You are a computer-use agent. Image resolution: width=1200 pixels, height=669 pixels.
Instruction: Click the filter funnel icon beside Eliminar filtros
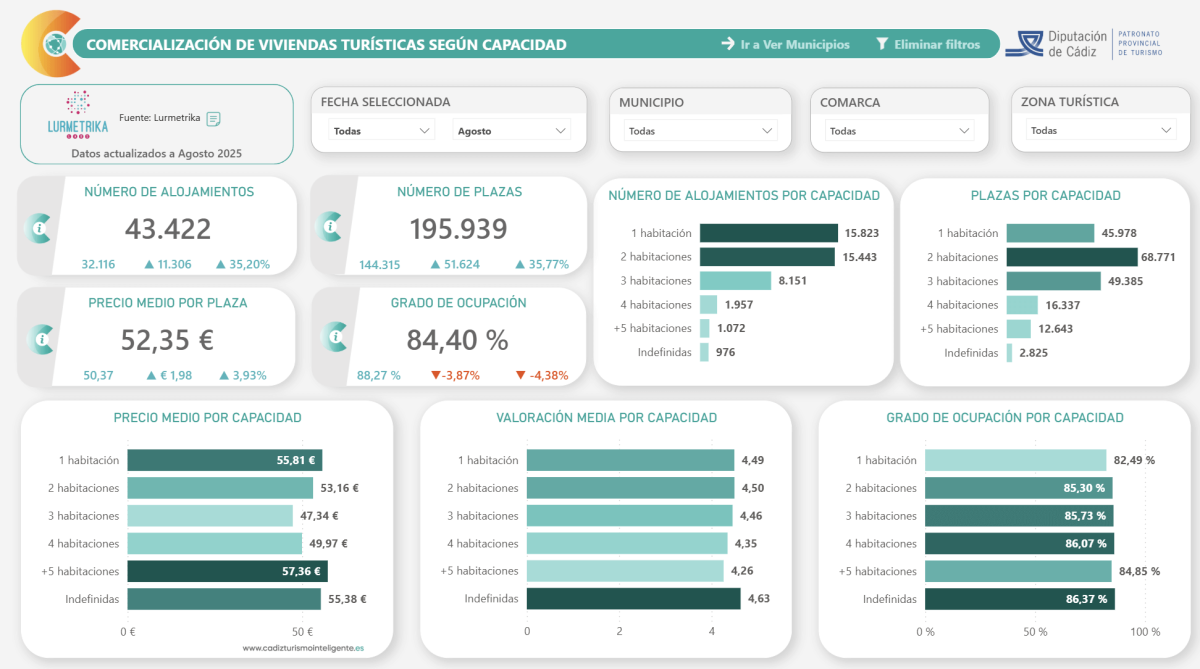coord(881,44)
